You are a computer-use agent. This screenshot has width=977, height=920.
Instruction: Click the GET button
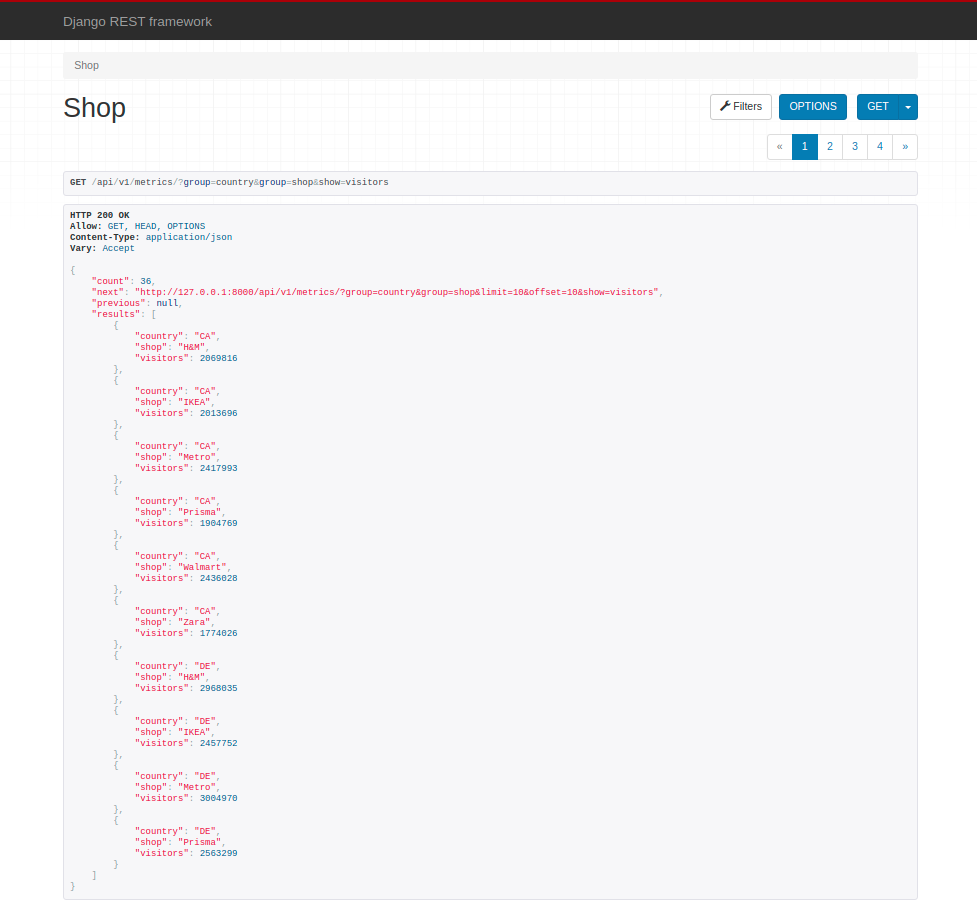coord(877,107)
